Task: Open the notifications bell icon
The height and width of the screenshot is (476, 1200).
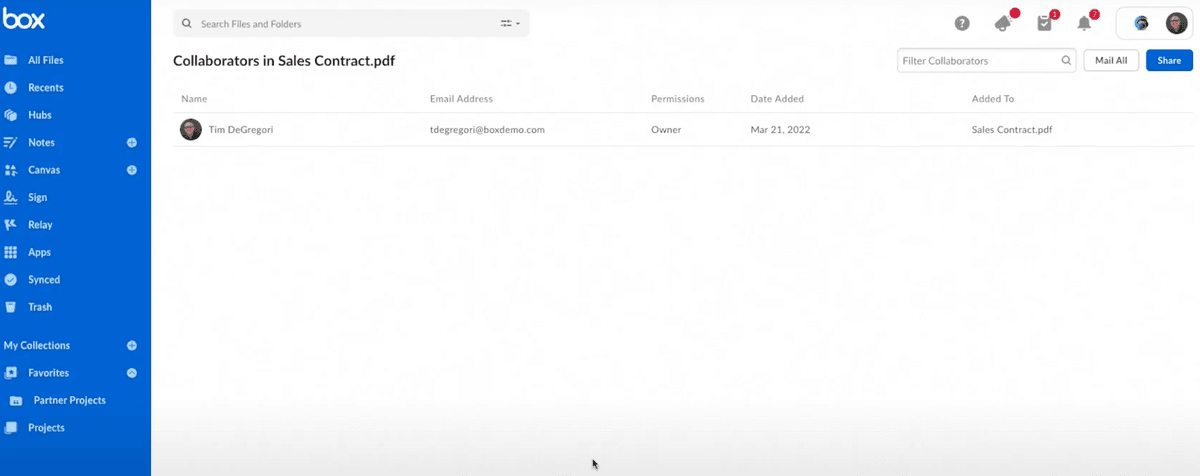Action: tap(1084, 24)
